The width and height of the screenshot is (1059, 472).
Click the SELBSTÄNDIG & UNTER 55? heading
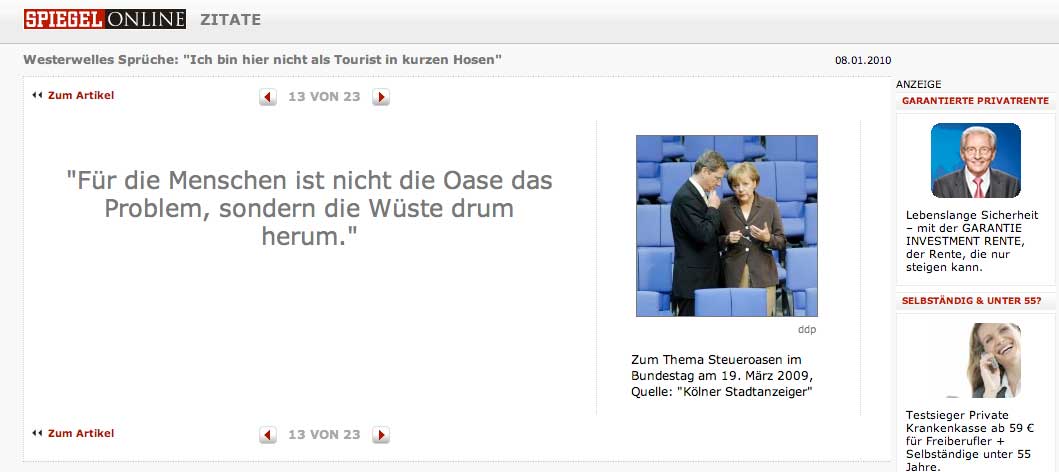pos(971,300)
